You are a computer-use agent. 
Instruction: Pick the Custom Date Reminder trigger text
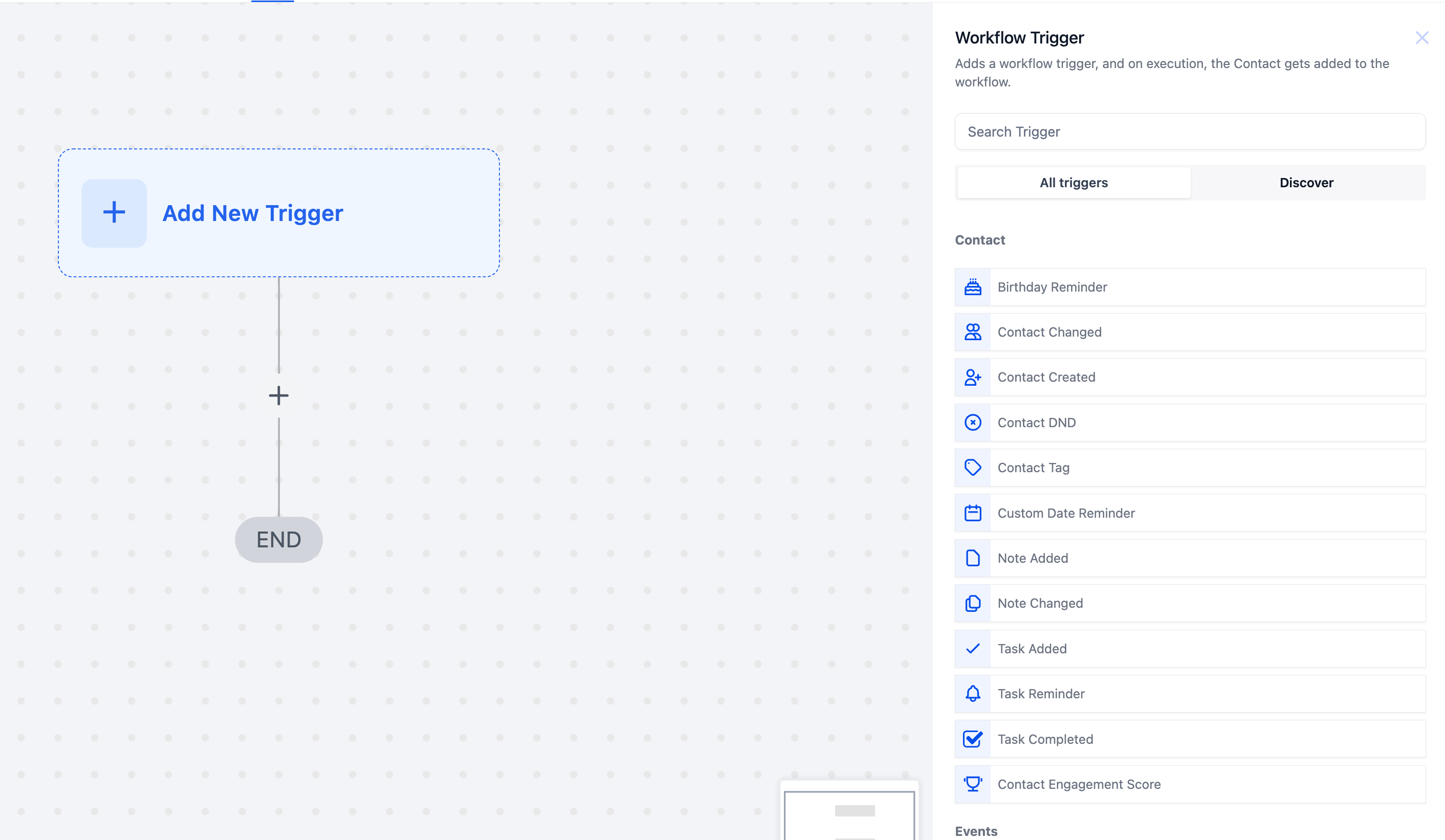(x=1066, y=513)
